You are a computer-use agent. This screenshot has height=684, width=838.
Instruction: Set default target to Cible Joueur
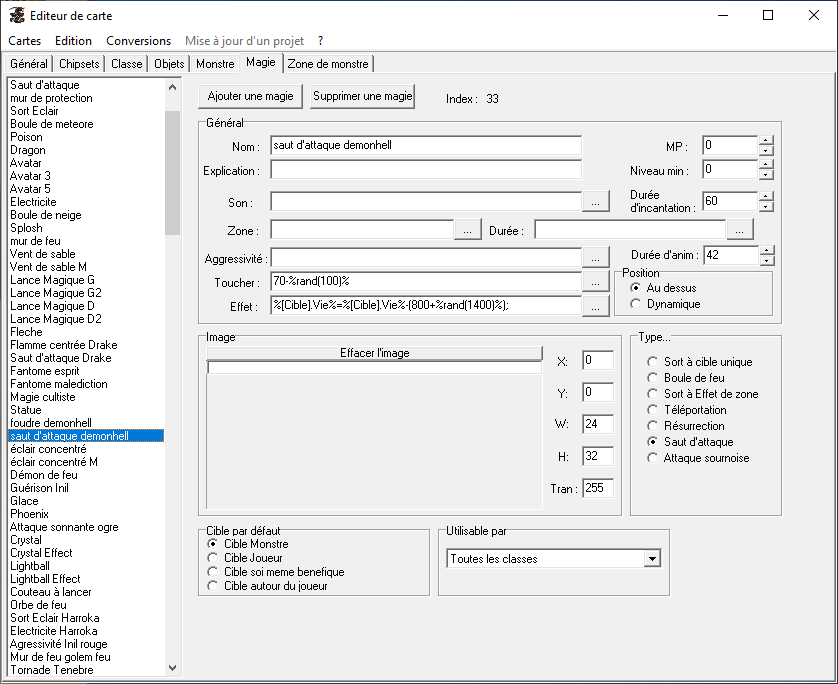click(x=212, y=558)
